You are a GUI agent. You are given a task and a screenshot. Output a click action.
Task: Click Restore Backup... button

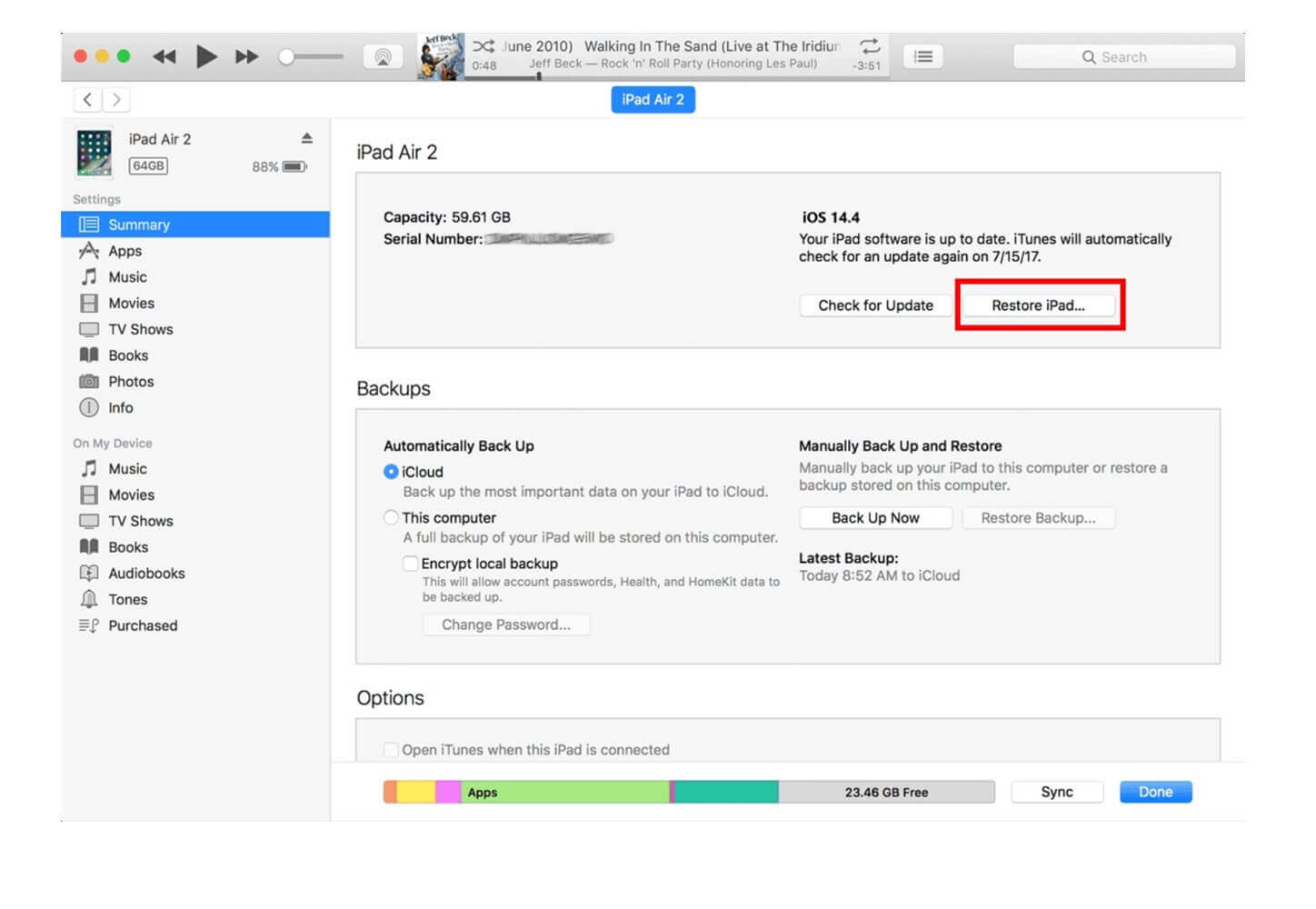tap(1038, 518)
